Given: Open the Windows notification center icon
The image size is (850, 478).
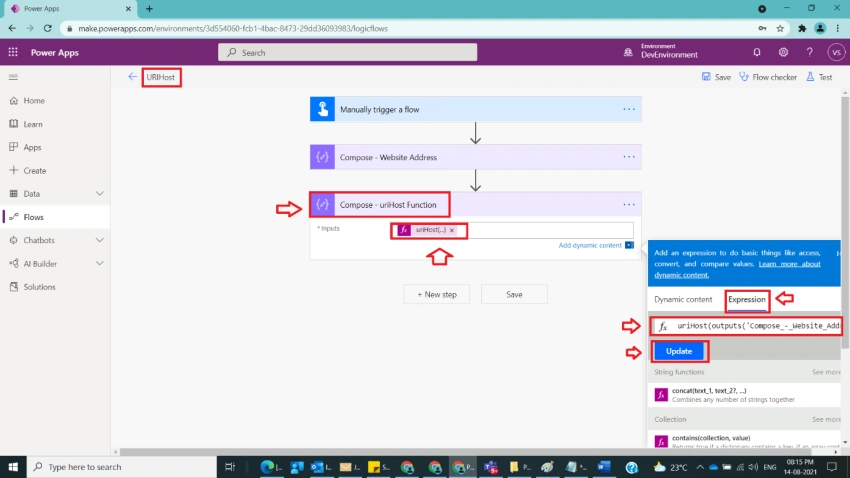Looking at the screenshot, I should [832, 467].
